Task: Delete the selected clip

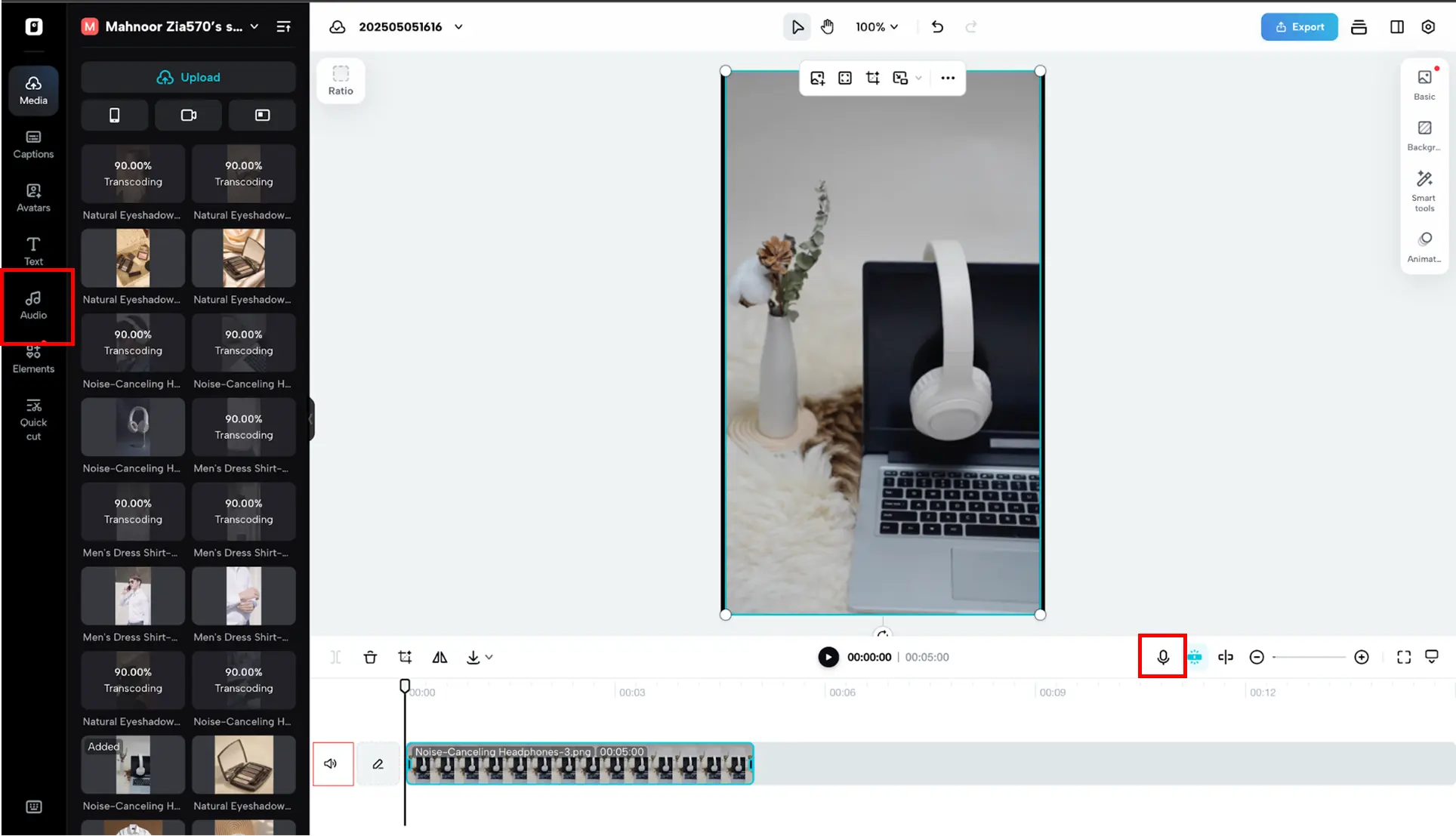Action: 370,657
